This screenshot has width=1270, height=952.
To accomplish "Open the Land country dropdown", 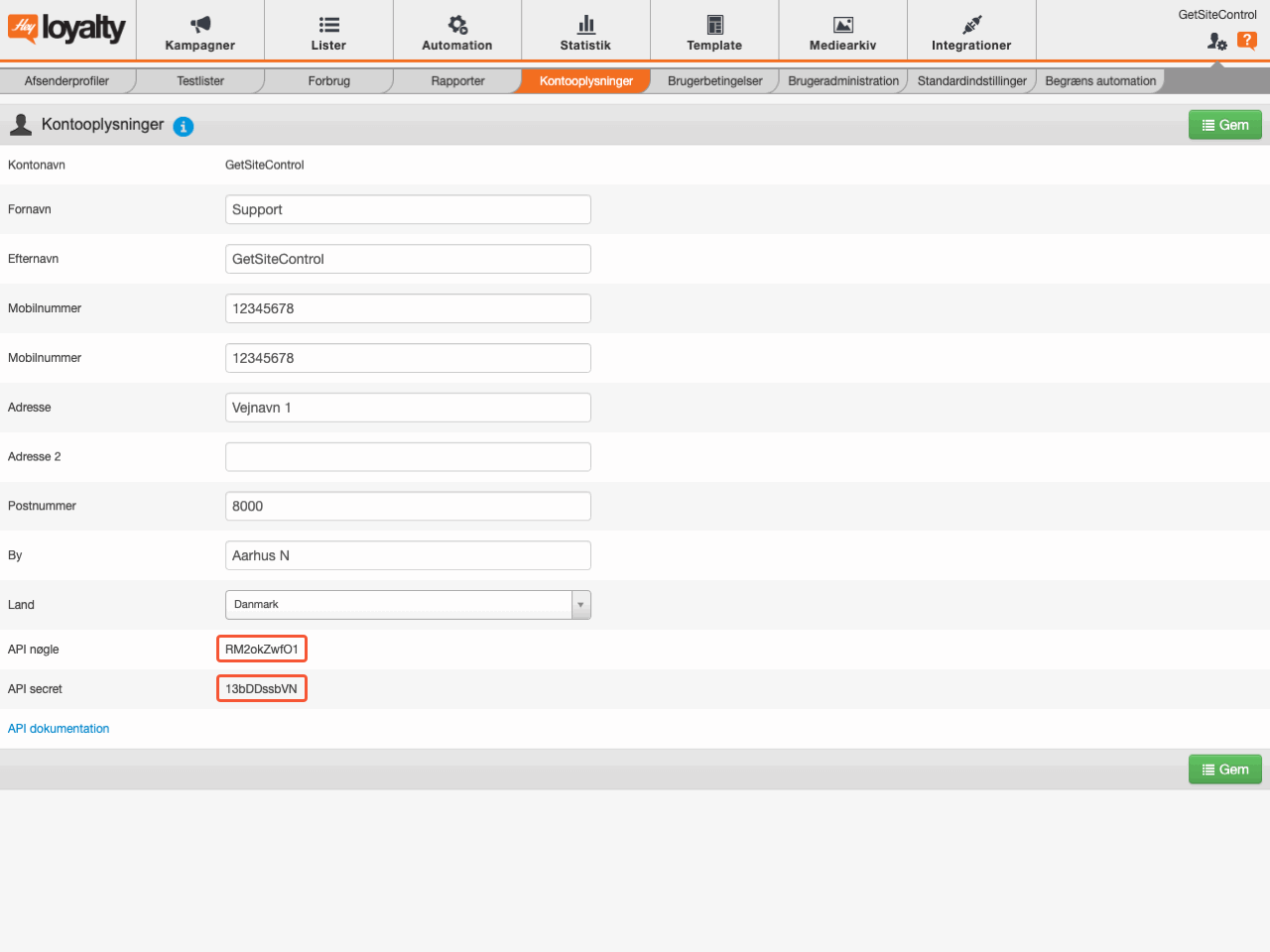I will point(580,605).
